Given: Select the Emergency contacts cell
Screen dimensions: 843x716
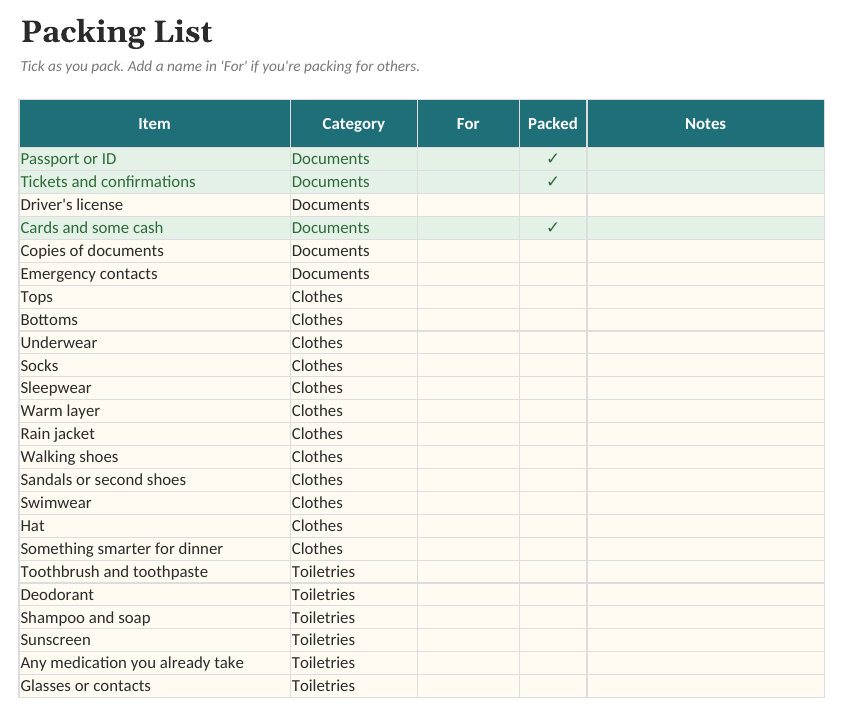Looking at the screenshot, I should pyautogui.click(x=155, y=274).
